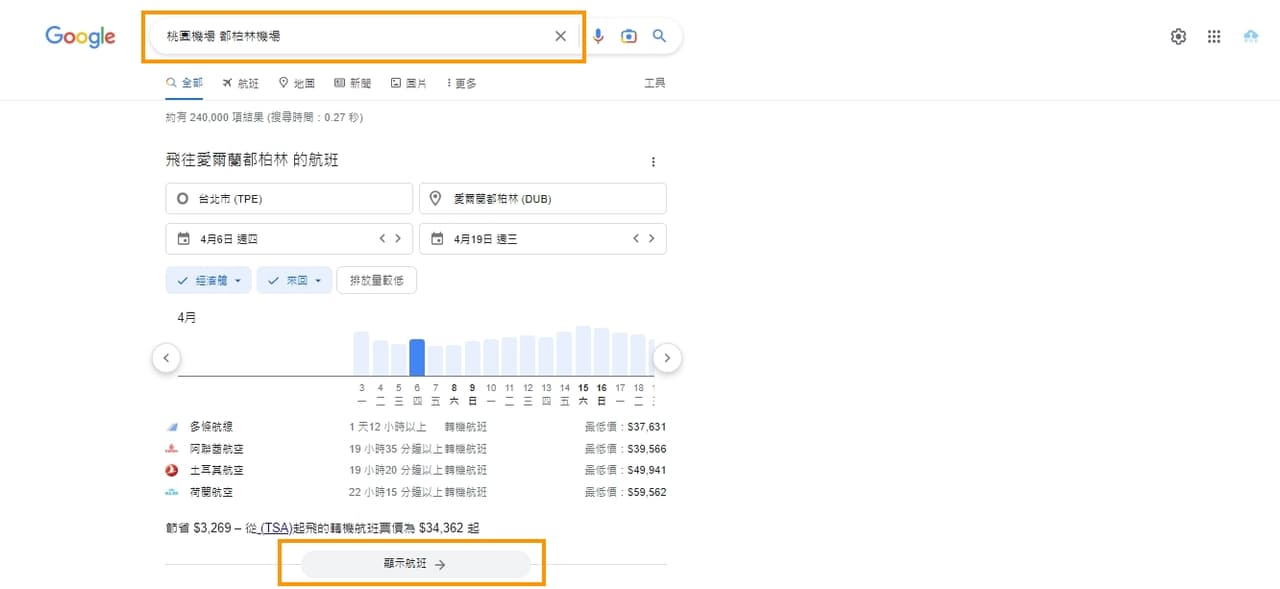The height and width of the screenshot is (589, 1280).
Task: Select the April 8 price bar
Action: (x=454, y=360)
